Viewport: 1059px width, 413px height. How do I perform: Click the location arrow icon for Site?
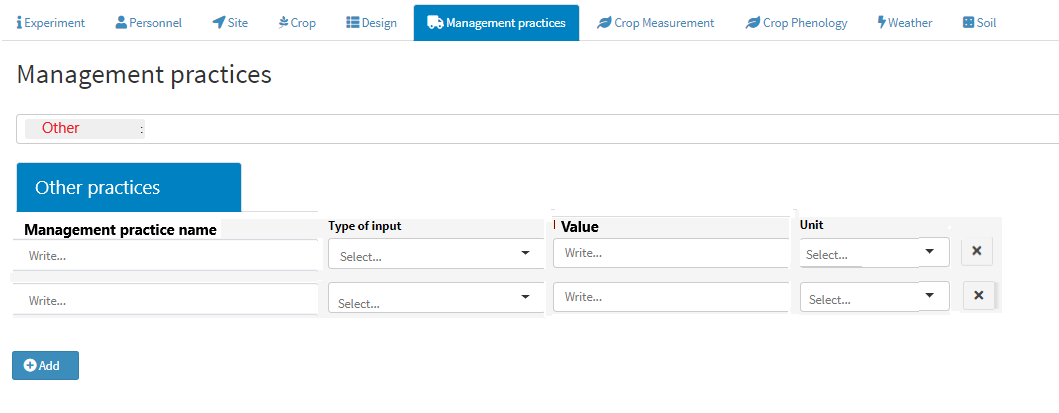point(218,22)
